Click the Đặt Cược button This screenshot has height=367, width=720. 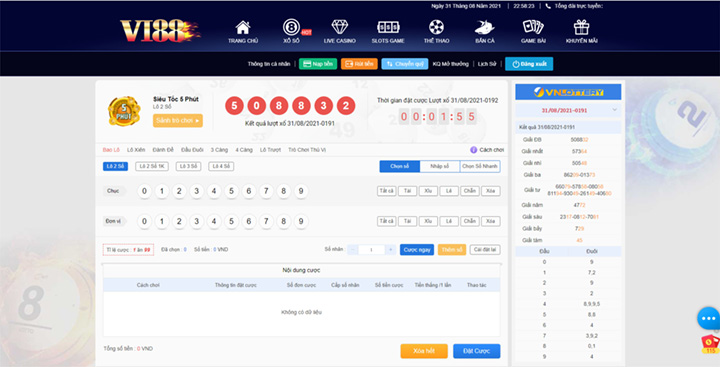477,351
